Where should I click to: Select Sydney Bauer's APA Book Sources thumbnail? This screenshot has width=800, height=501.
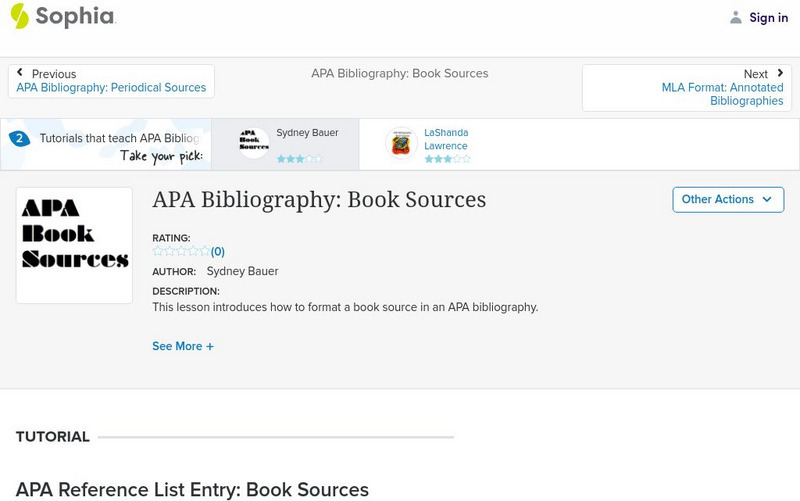[x=254, y=143]
